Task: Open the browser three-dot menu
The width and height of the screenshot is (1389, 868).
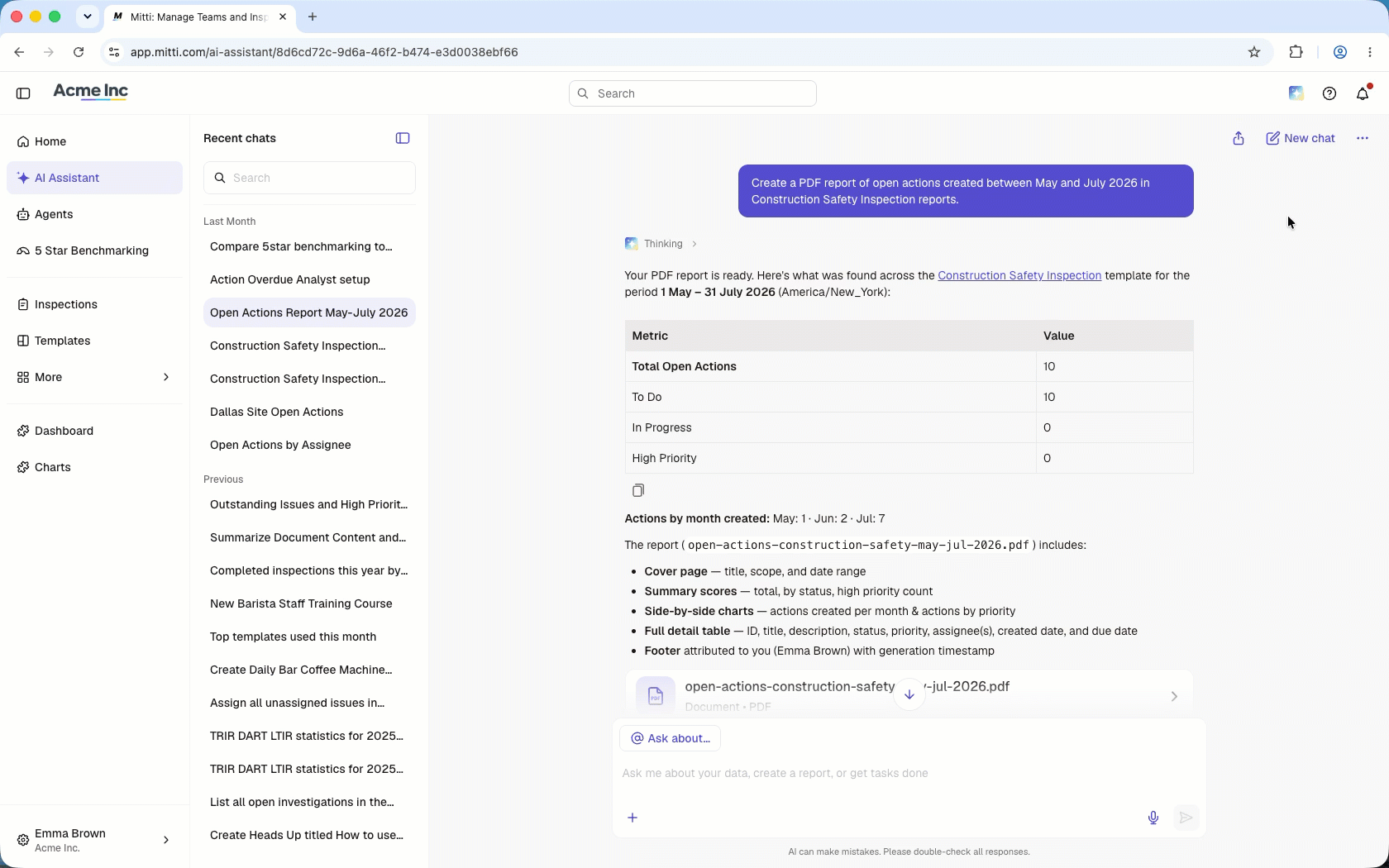Action: point(1370,52)
